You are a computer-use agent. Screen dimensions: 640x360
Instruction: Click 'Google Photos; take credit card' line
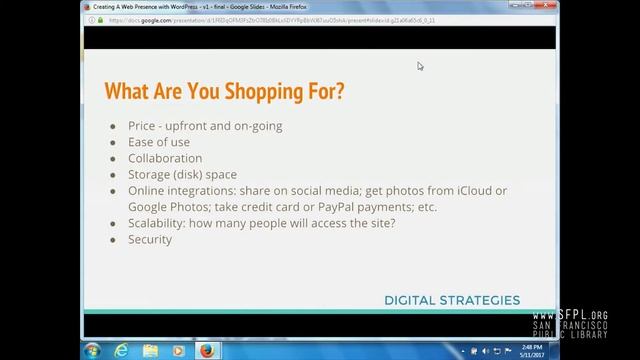pos(282,207)
